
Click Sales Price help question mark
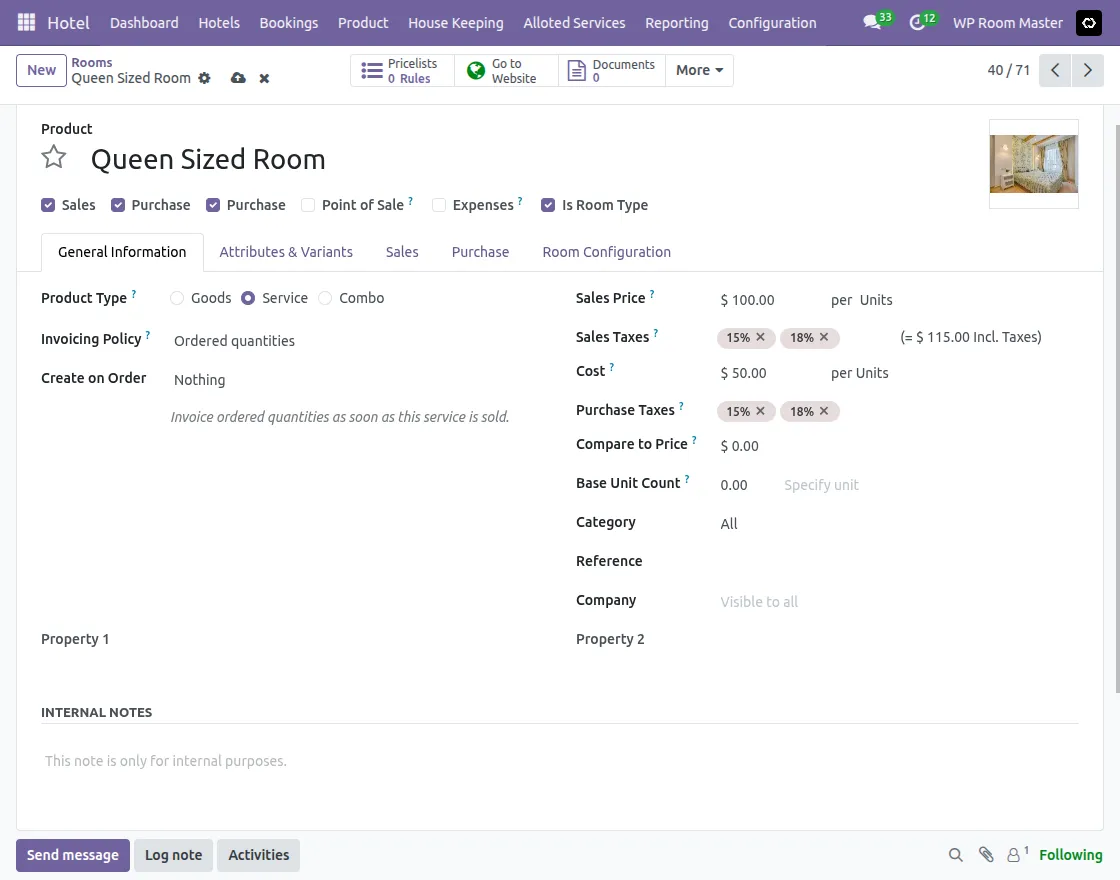(652, 294)
